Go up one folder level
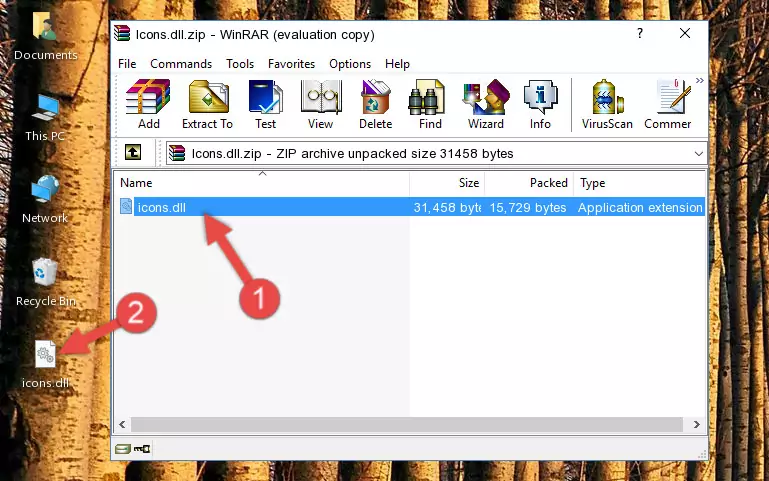The width and height of the screenshot is (769, 481). coord(133,152)
